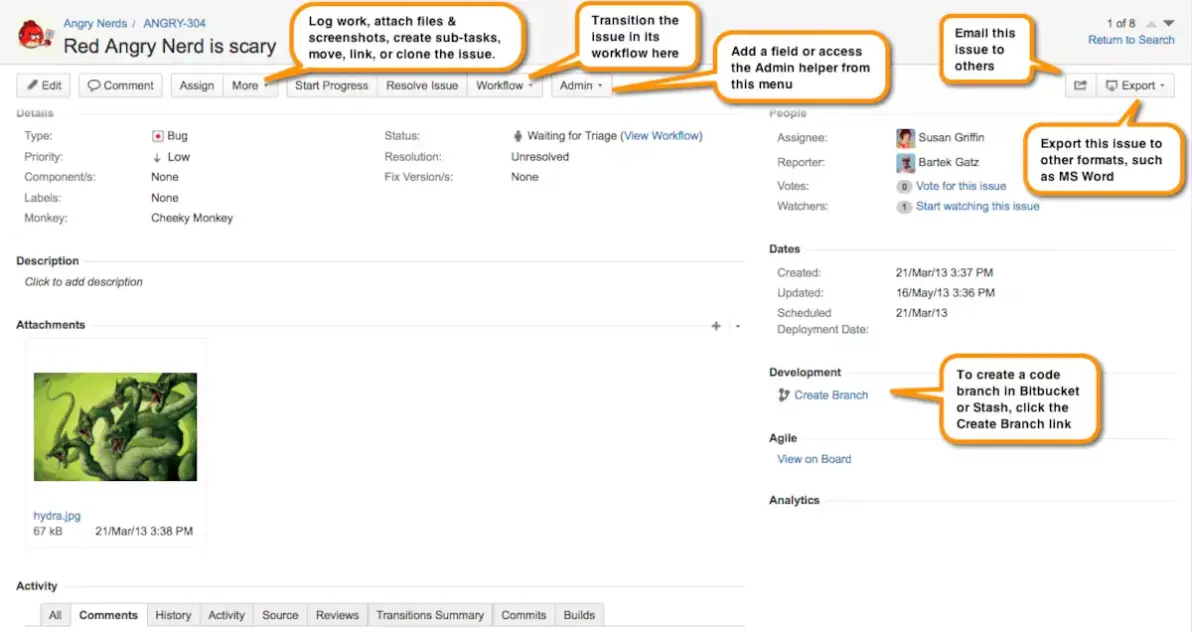Switch to the Transitions Summary tab
This screenshot has height=632, width=1192.
(430, 615)
